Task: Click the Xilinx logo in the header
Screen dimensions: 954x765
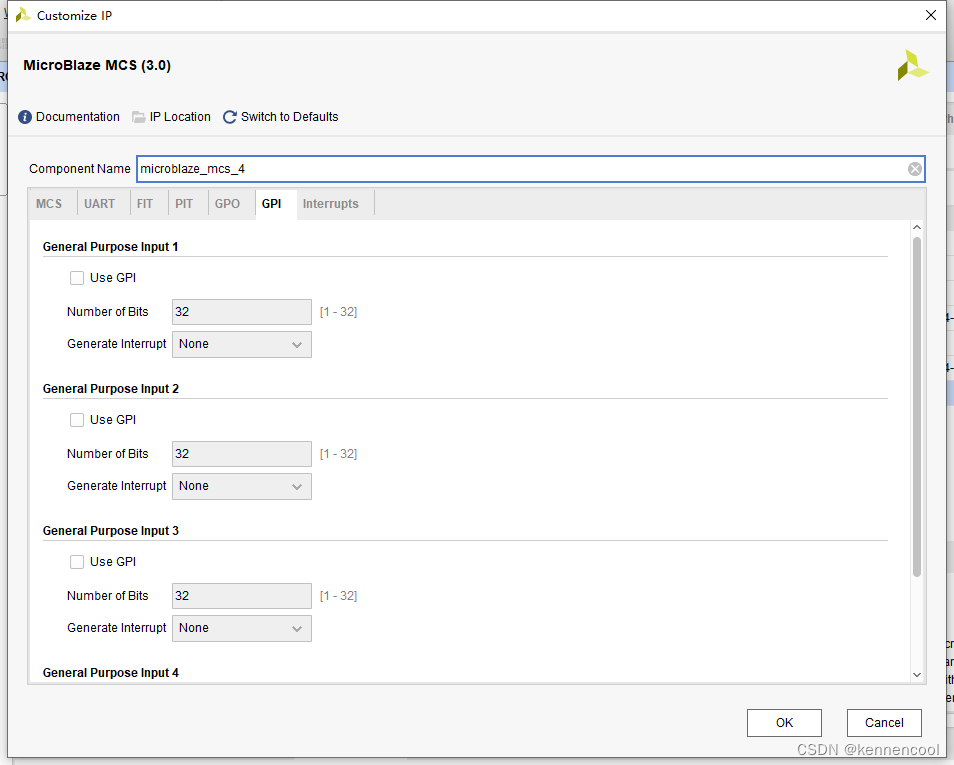Action: (912, 66)
